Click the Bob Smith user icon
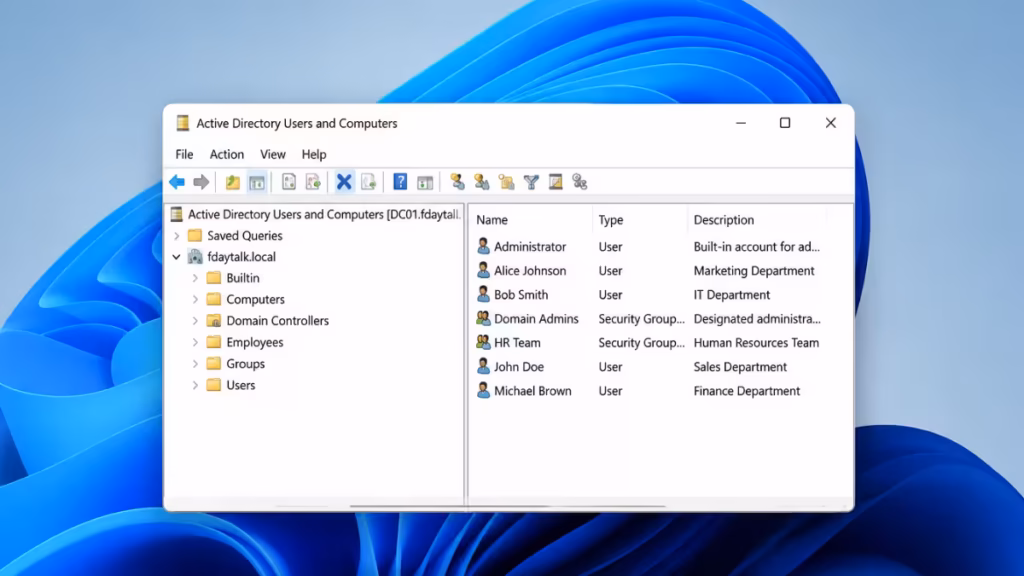This screenshot has width=1024, height=576. tap(483, 295)
